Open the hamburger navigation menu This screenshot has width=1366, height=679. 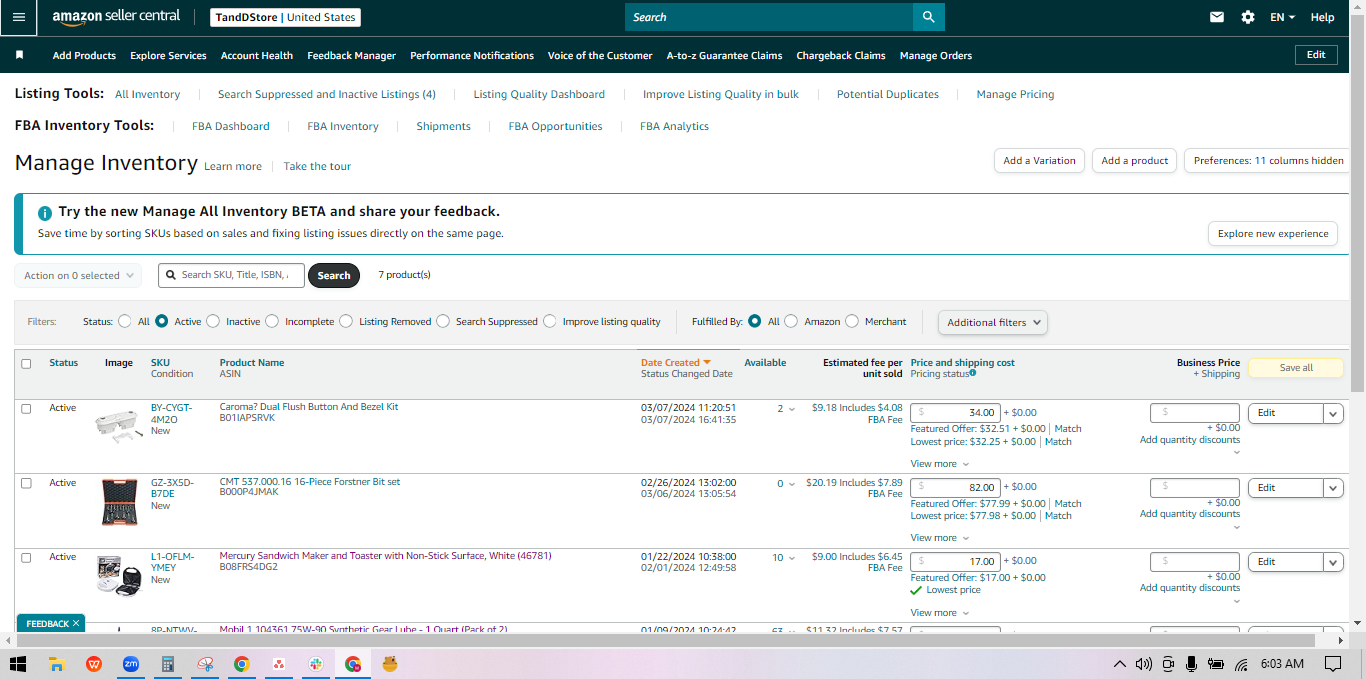(18, 17)
